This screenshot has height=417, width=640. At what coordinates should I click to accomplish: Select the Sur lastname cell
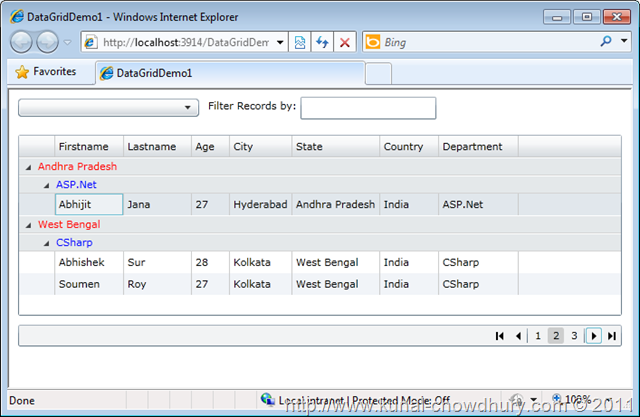(x=158, y=262)
